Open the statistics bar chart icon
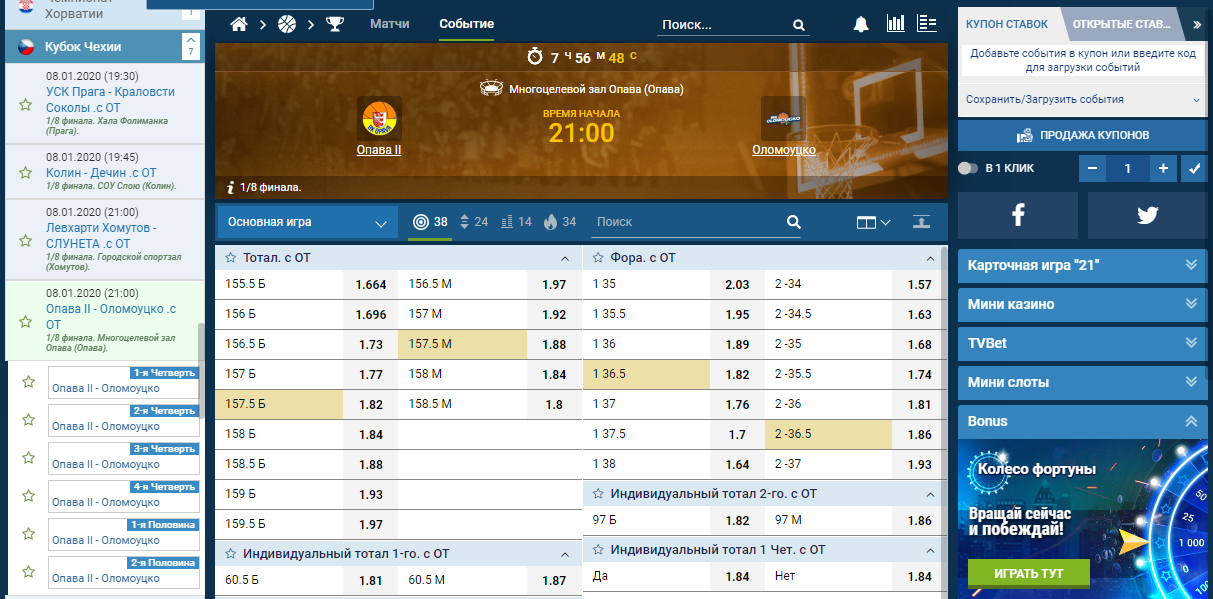Viewport: 1213px width, 599px height. [x=895, y=24]
